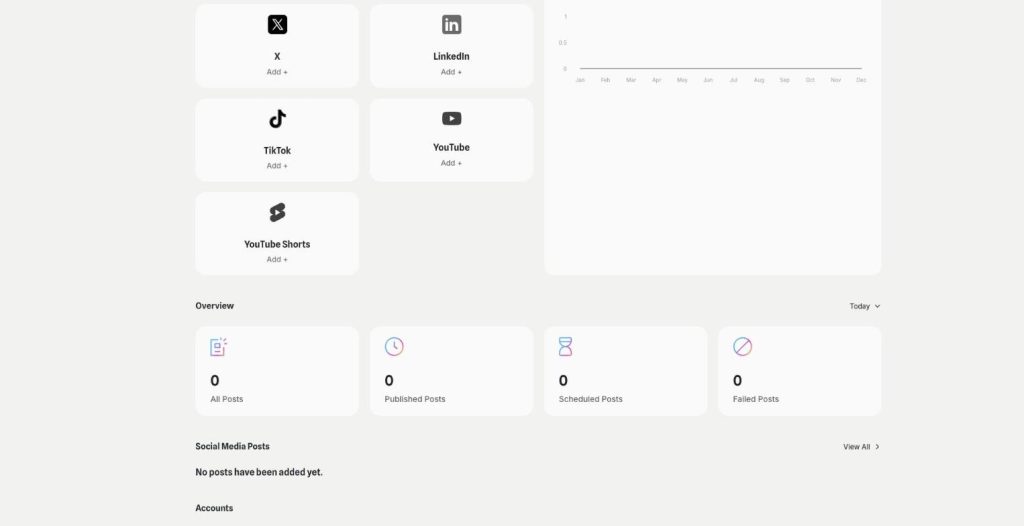The width and height of the screenshot is (1024, 526).
Task: Add a TikTok account via Add +
Action: 277,166
